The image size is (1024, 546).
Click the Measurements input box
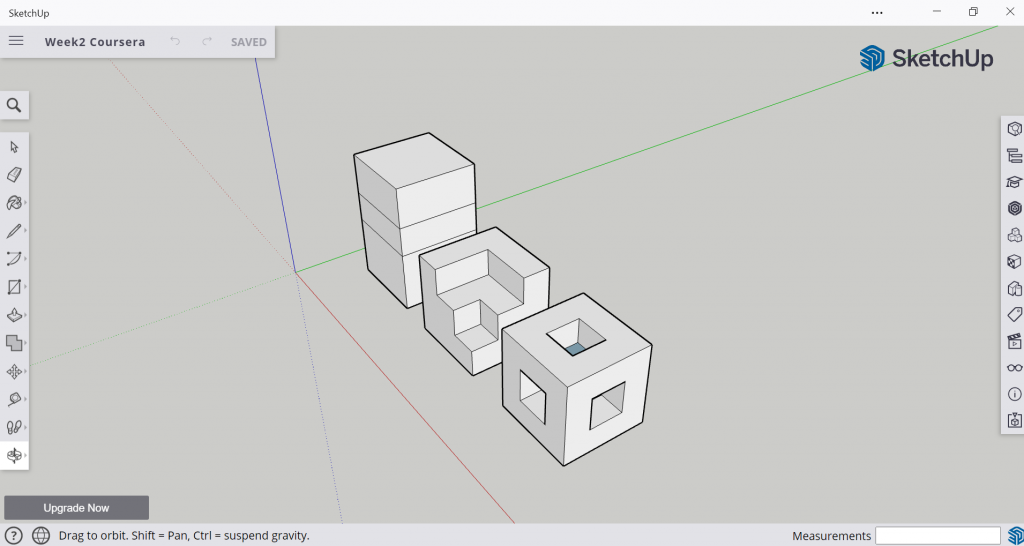(938, 536)
